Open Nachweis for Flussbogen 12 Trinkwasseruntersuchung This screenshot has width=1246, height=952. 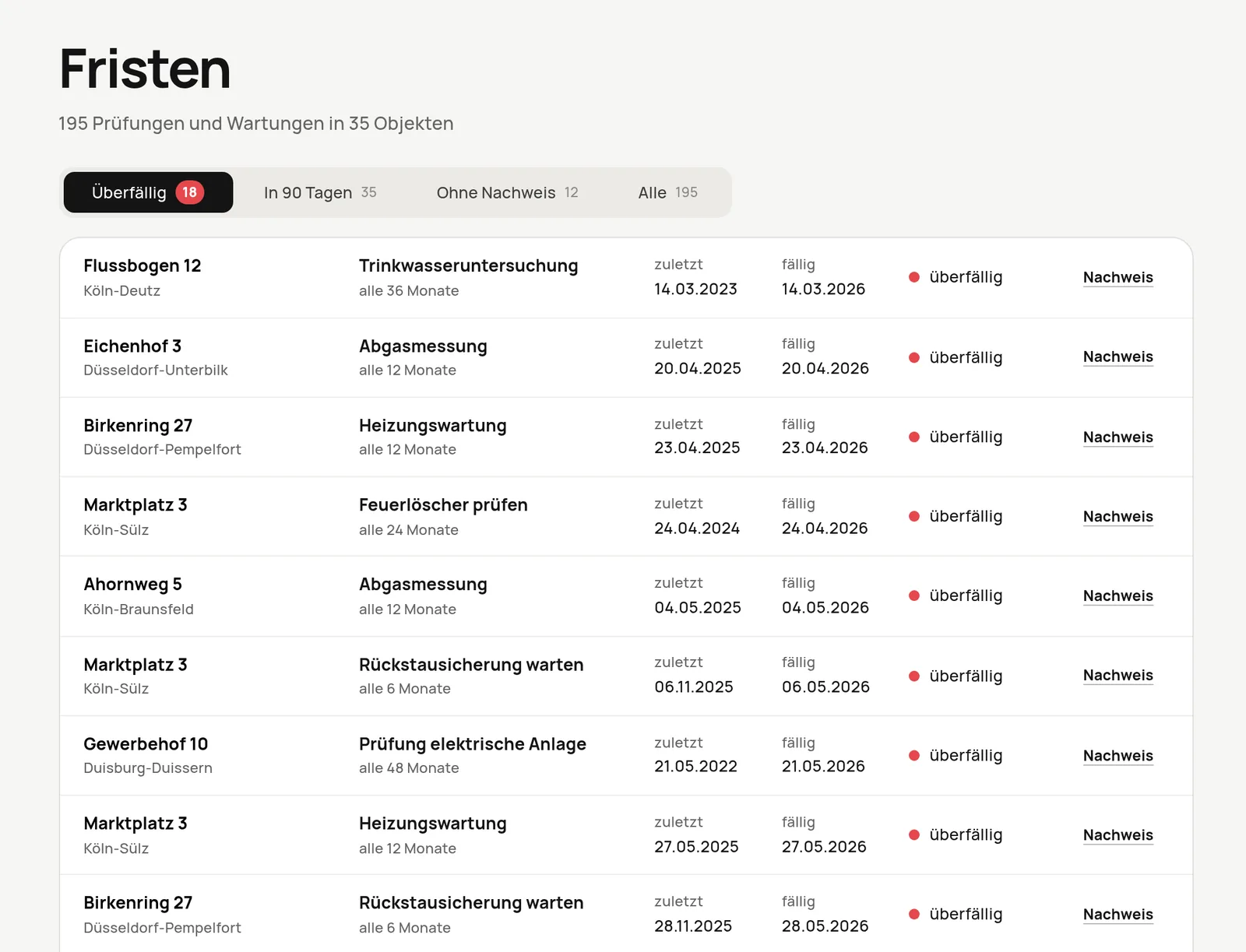tap(1118, 277)
